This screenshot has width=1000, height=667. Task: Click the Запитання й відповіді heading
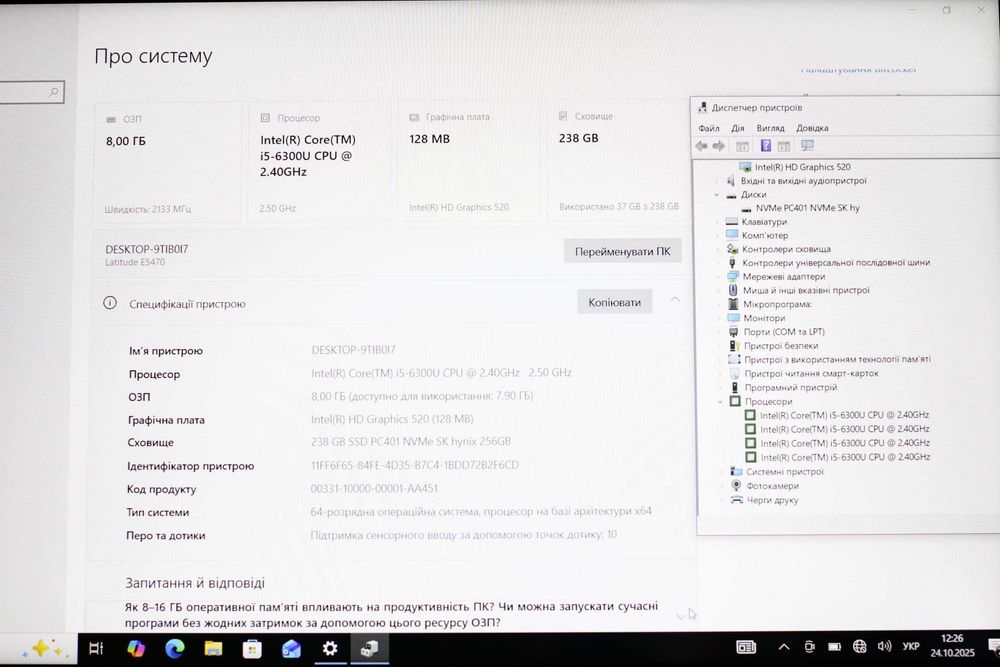[195, 583]
